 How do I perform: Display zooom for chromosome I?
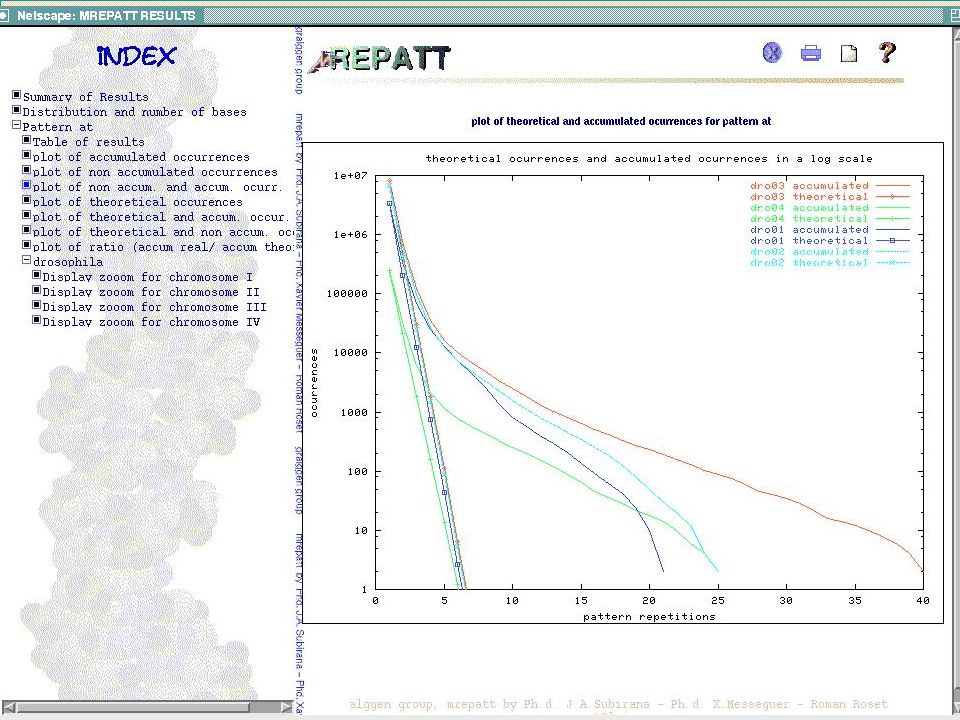click(x=148, y=277)
